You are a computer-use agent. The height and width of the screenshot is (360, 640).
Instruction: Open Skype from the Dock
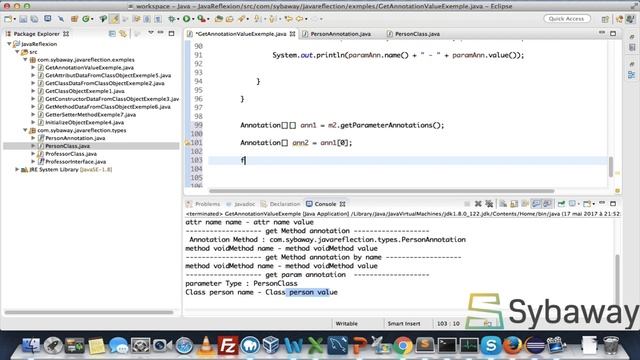click(491, 346)
